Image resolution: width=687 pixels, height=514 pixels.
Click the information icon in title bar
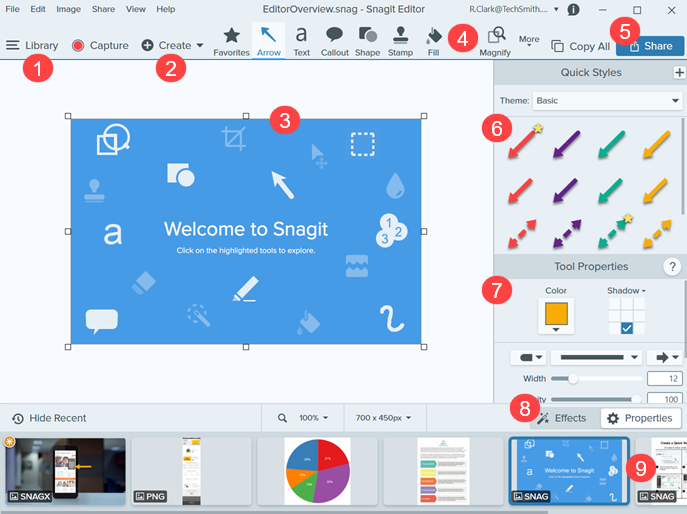click(x=573, y=9)
